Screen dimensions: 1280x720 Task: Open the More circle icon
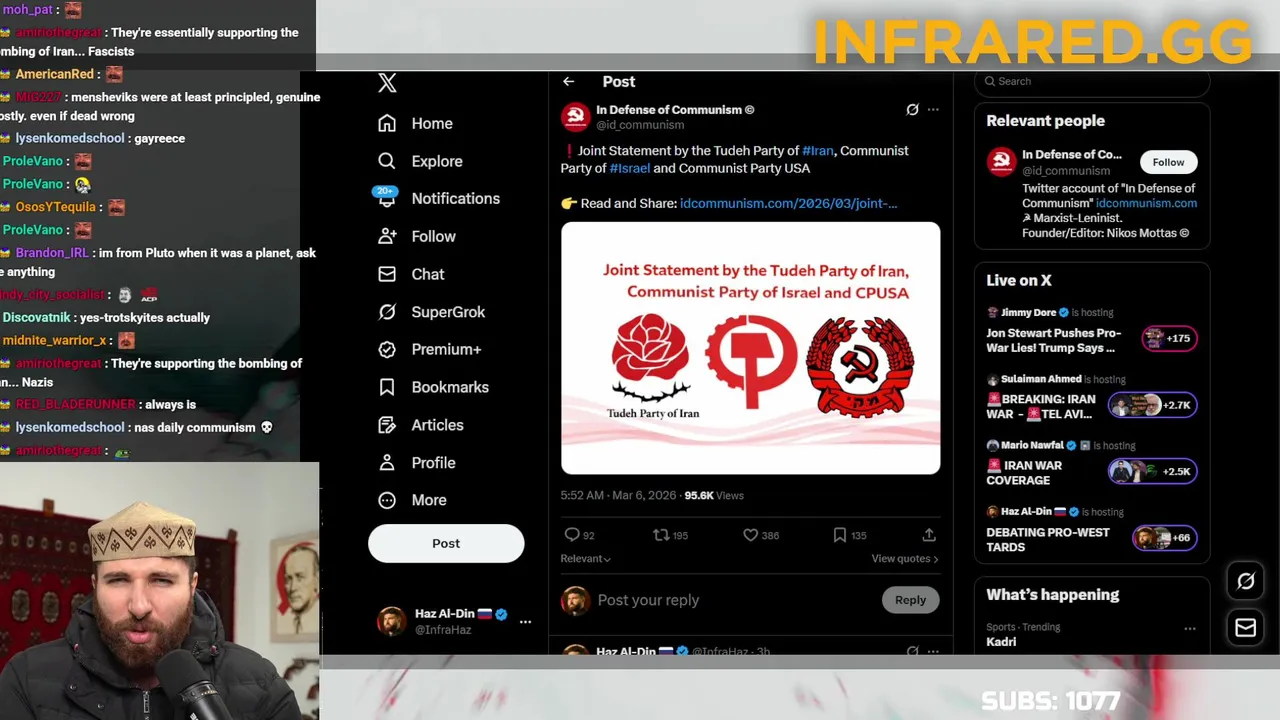pyautogui.click(x=387, y=500)
